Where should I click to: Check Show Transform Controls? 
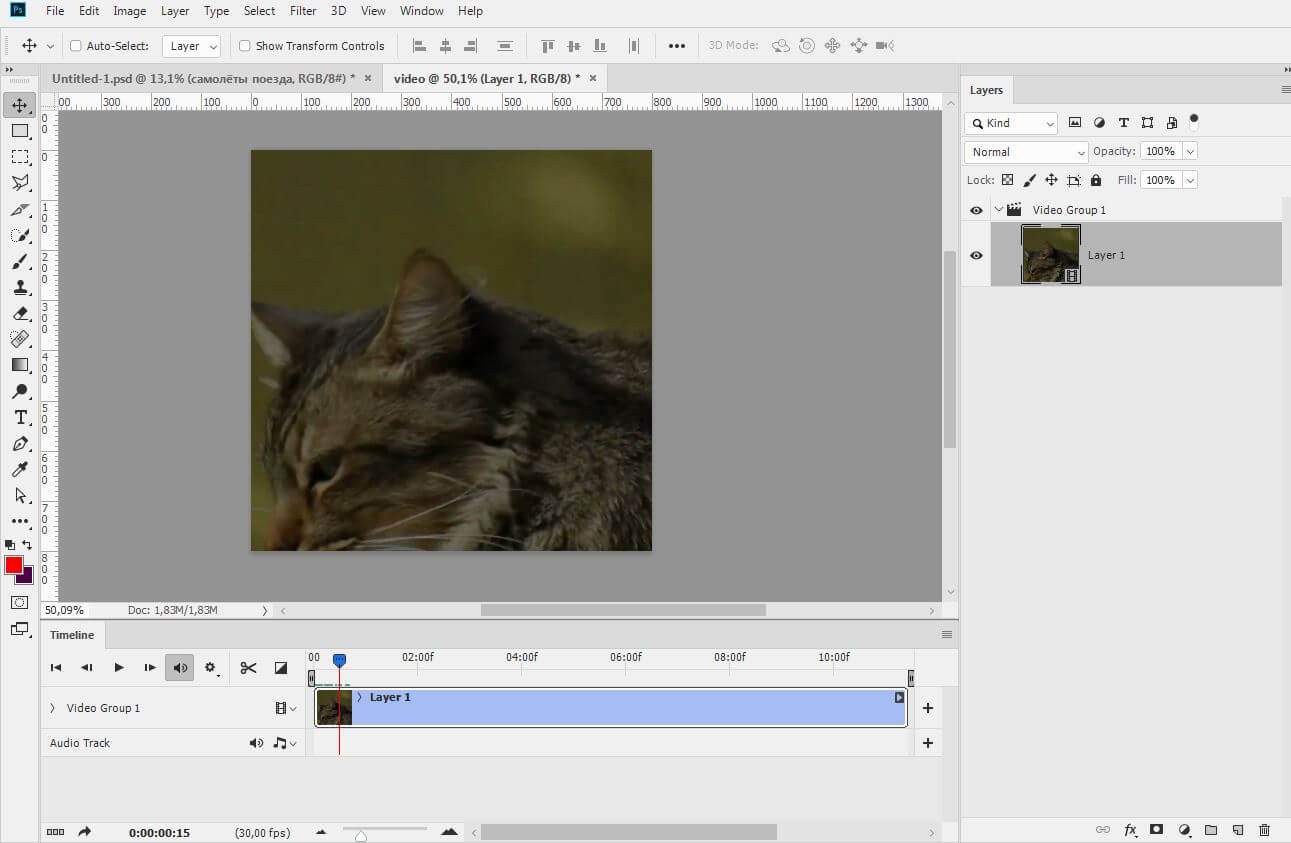(x=245, y=46)
